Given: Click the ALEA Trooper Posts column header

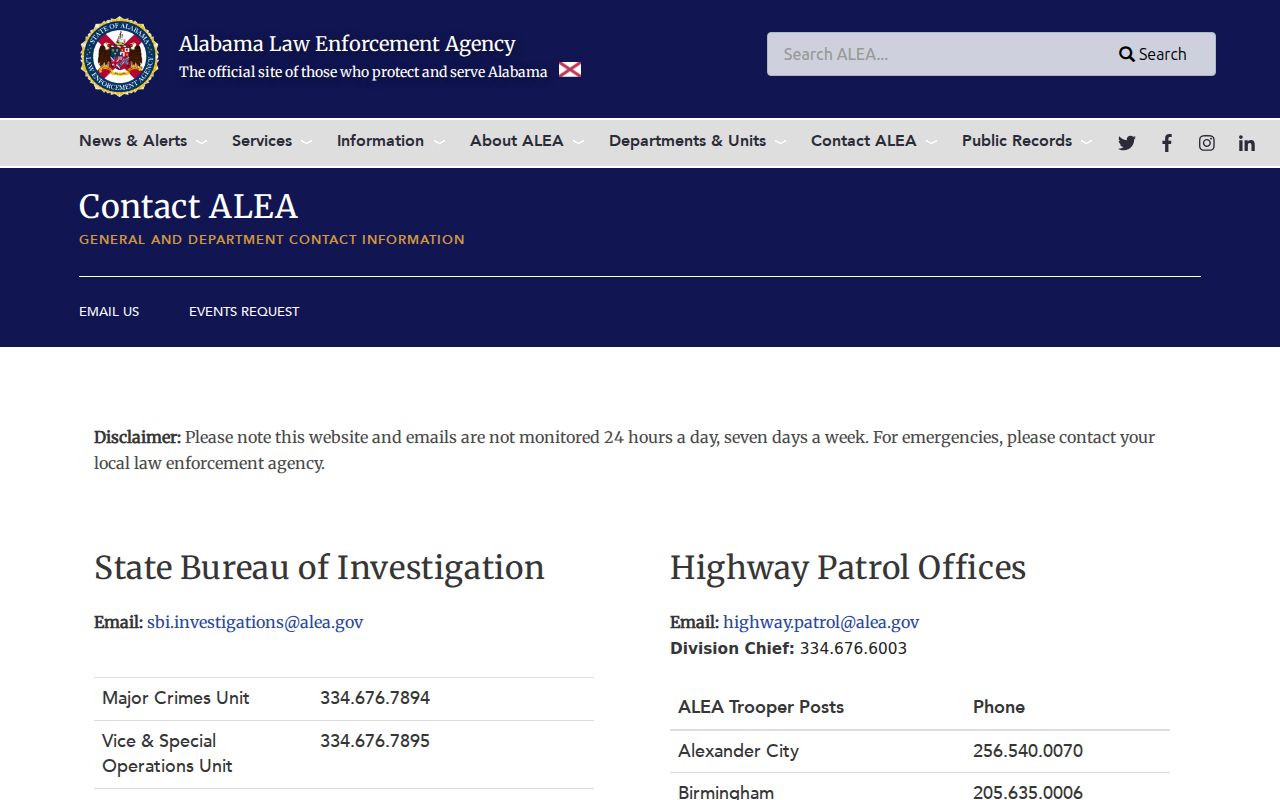Looking at the screenshot, I should 761,707.
